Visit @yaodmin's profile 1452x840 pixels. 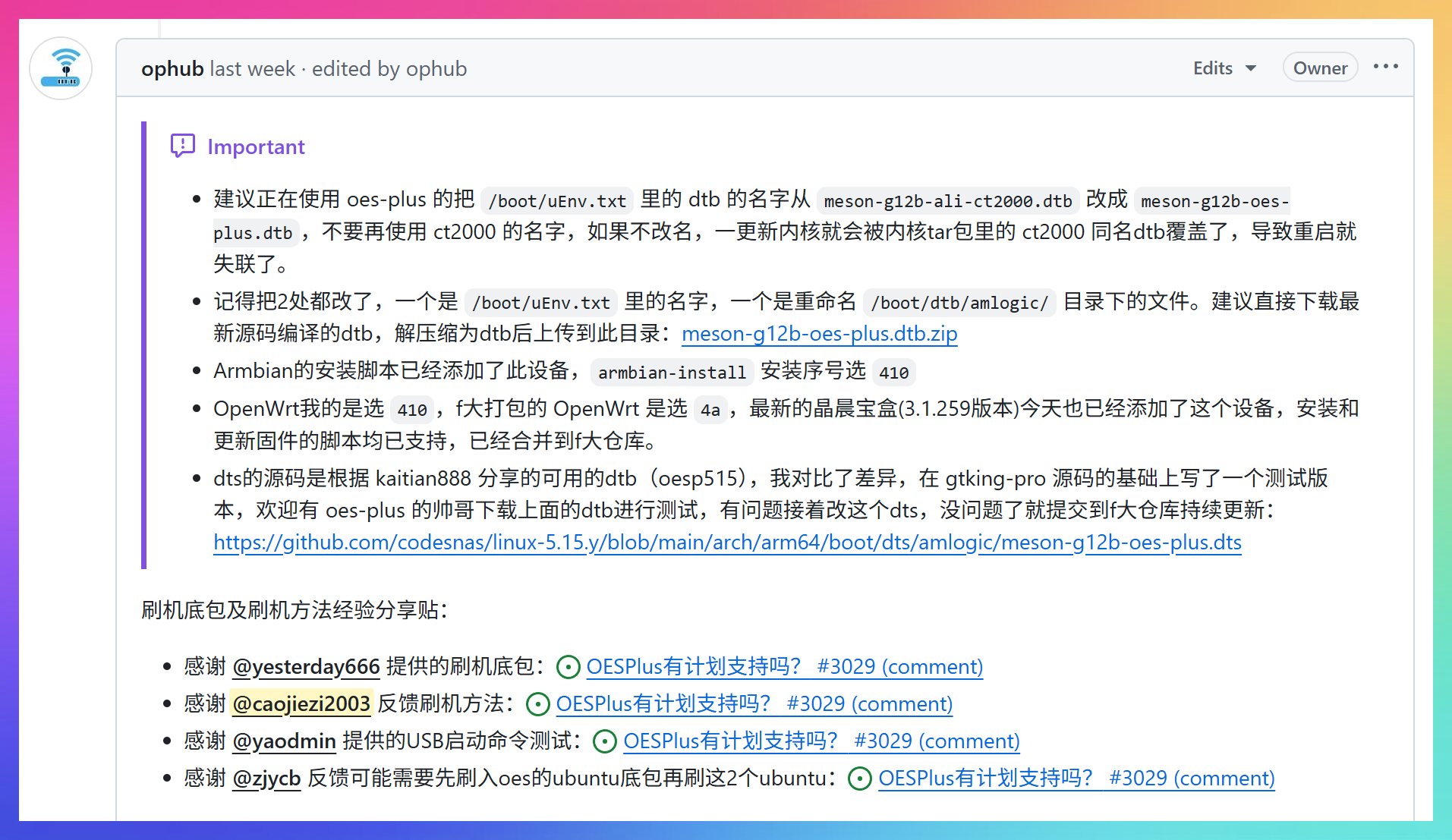click(283, 741)
